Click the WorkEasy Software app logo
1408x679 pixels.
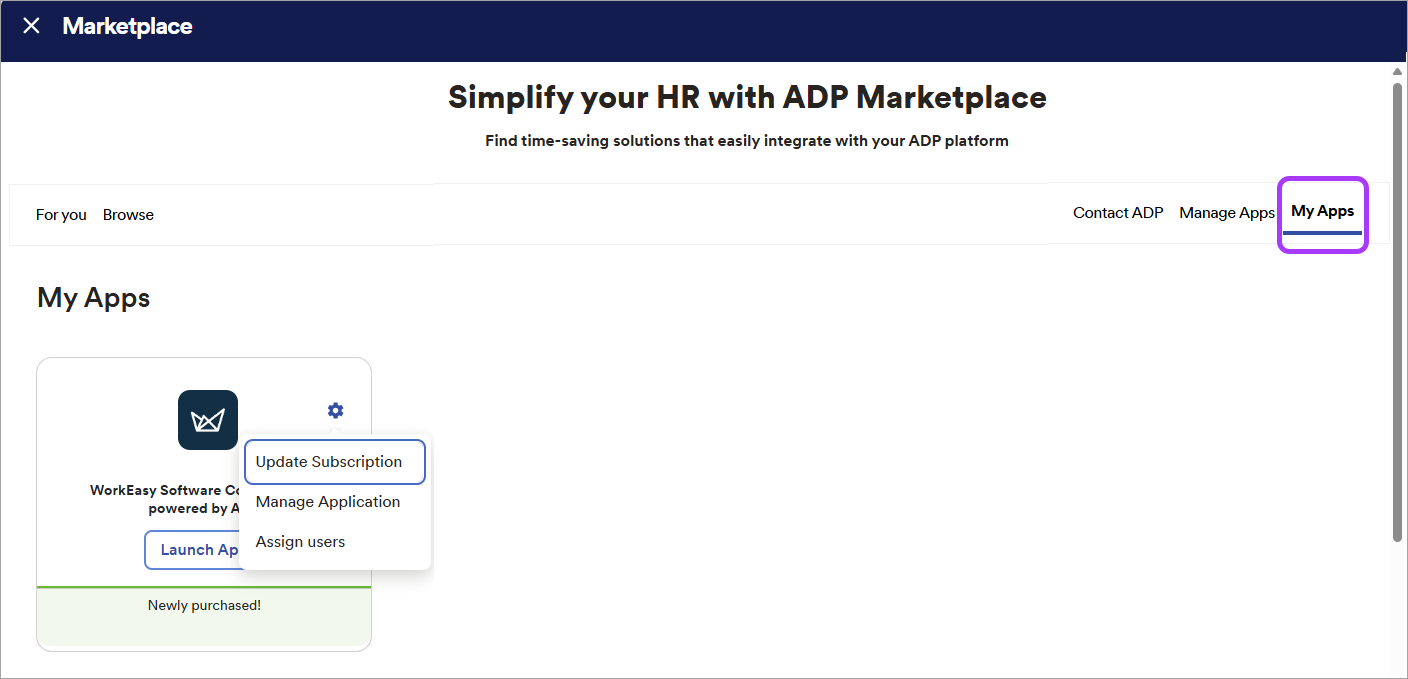tap(208, 420)
